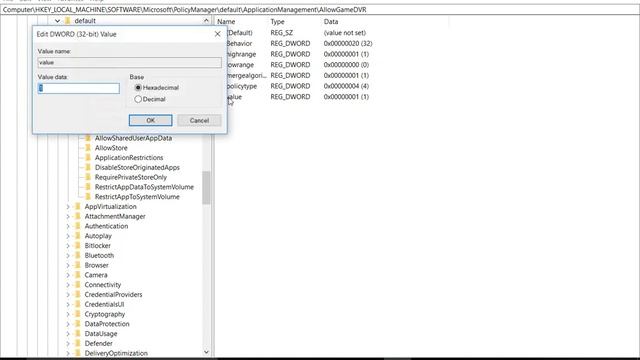640x360 pixels.
Task: Click the ApplicationRestrictions folder icon
Action: tap(88, 158)
